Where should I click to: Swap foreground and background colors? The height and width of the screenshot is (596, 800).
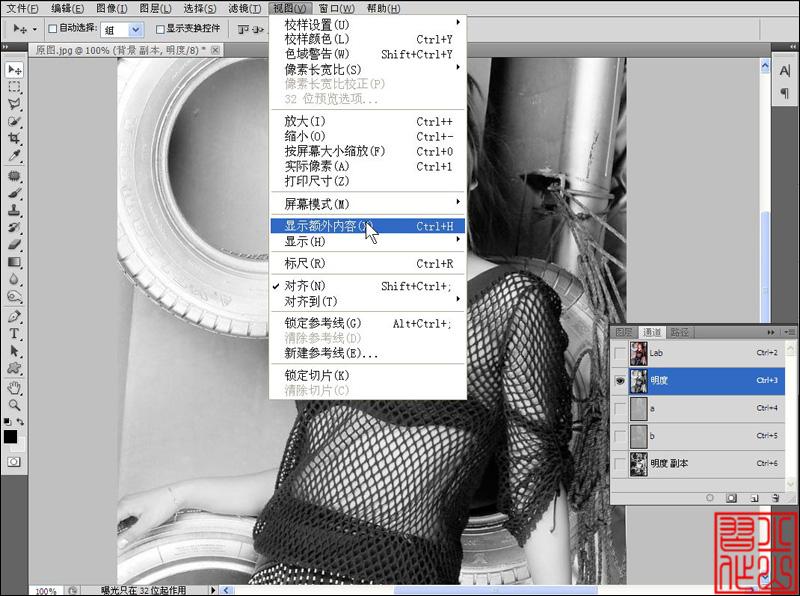click(20, 422)
